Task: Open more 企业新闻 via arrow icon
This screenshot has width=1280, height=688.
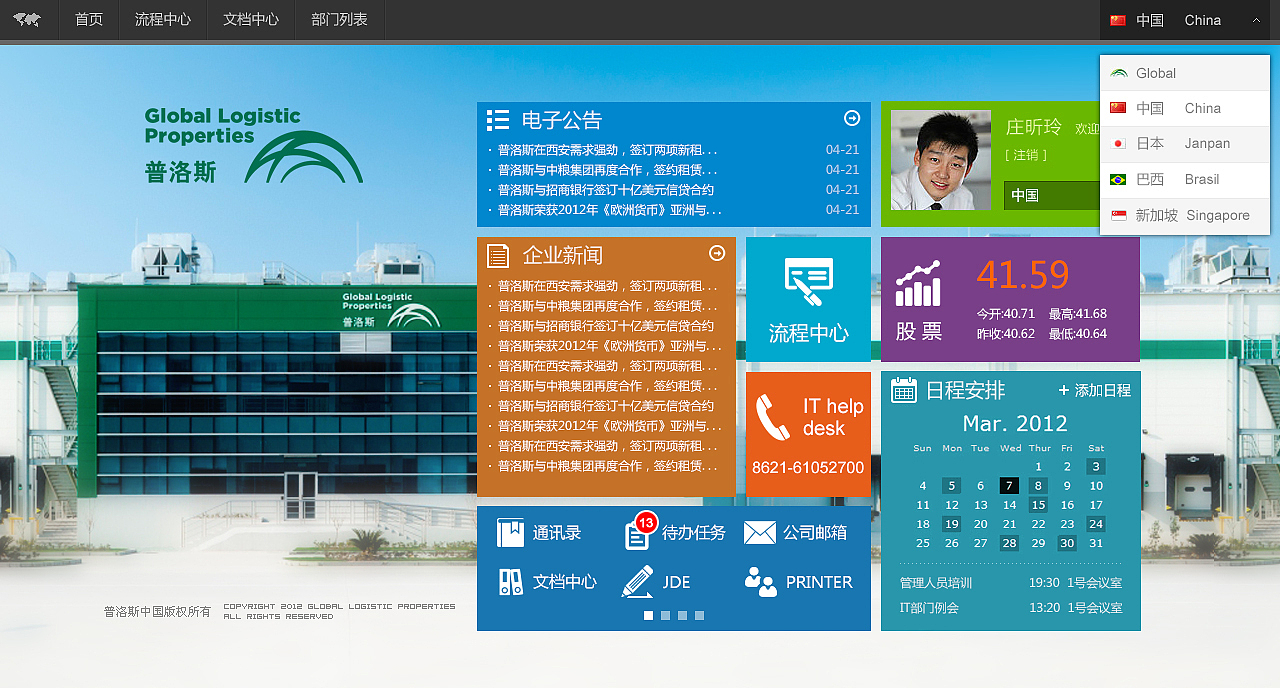Action: (x=717, y=253)
